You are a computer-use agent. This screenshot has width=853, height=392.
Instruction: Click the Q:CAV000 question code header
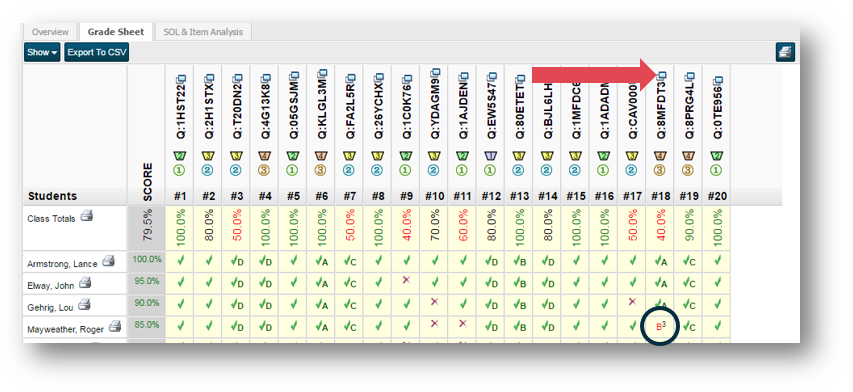tap(633, 111)
